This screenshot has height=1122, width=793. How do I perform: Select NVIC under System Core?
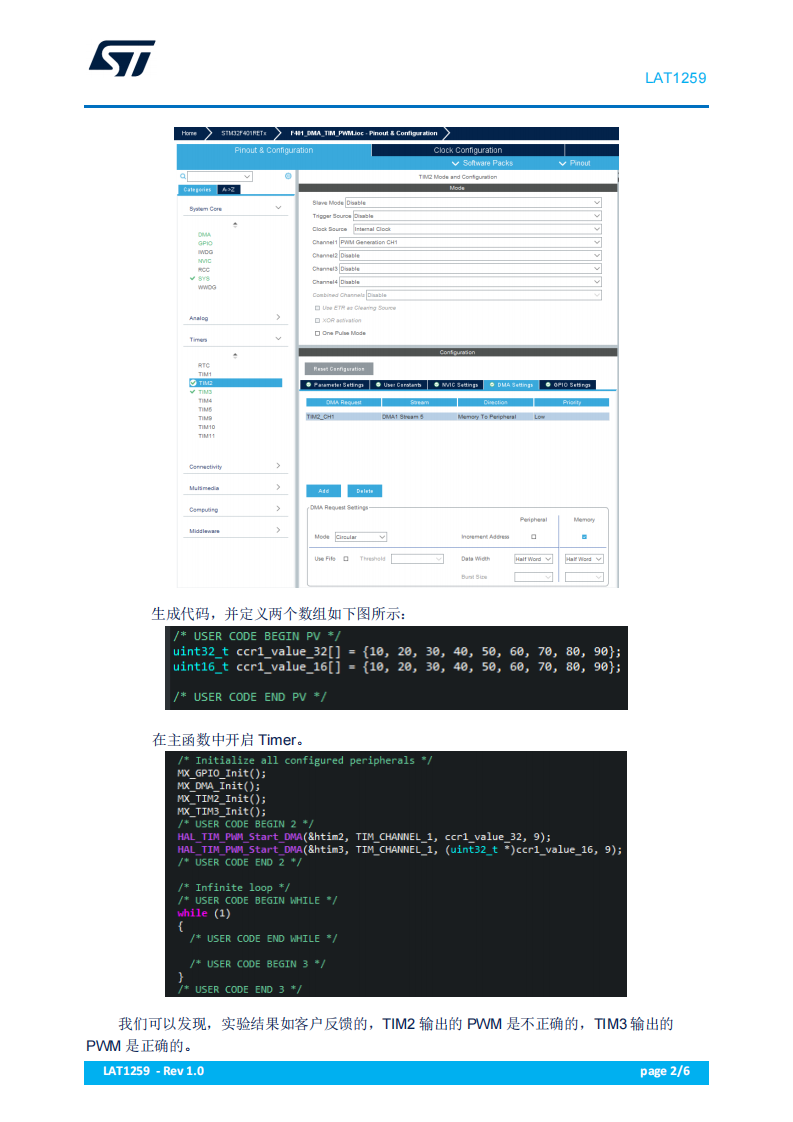[x=205, y=261]
